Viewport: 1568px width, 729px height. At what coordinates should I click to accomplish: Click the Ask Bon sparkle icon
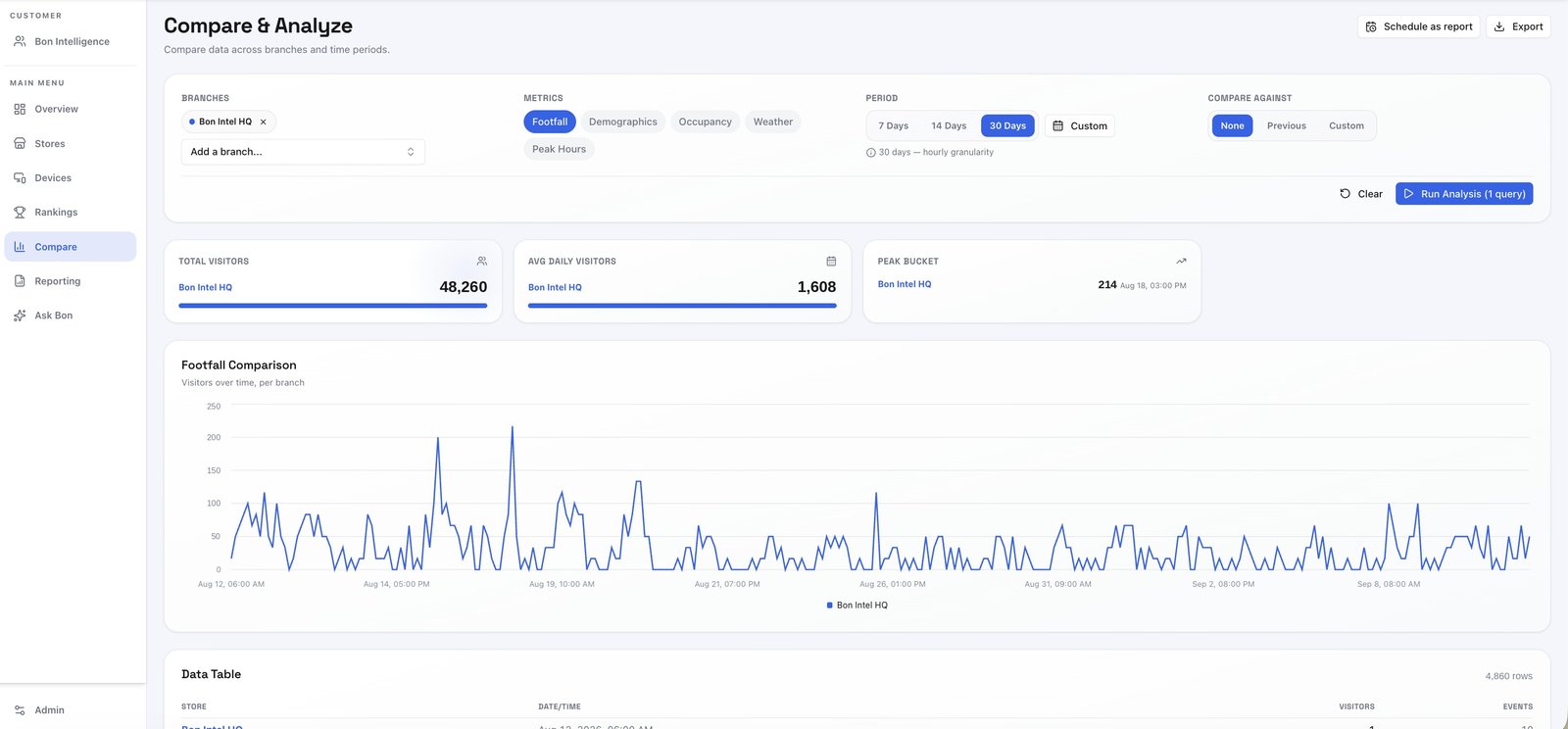20,316
